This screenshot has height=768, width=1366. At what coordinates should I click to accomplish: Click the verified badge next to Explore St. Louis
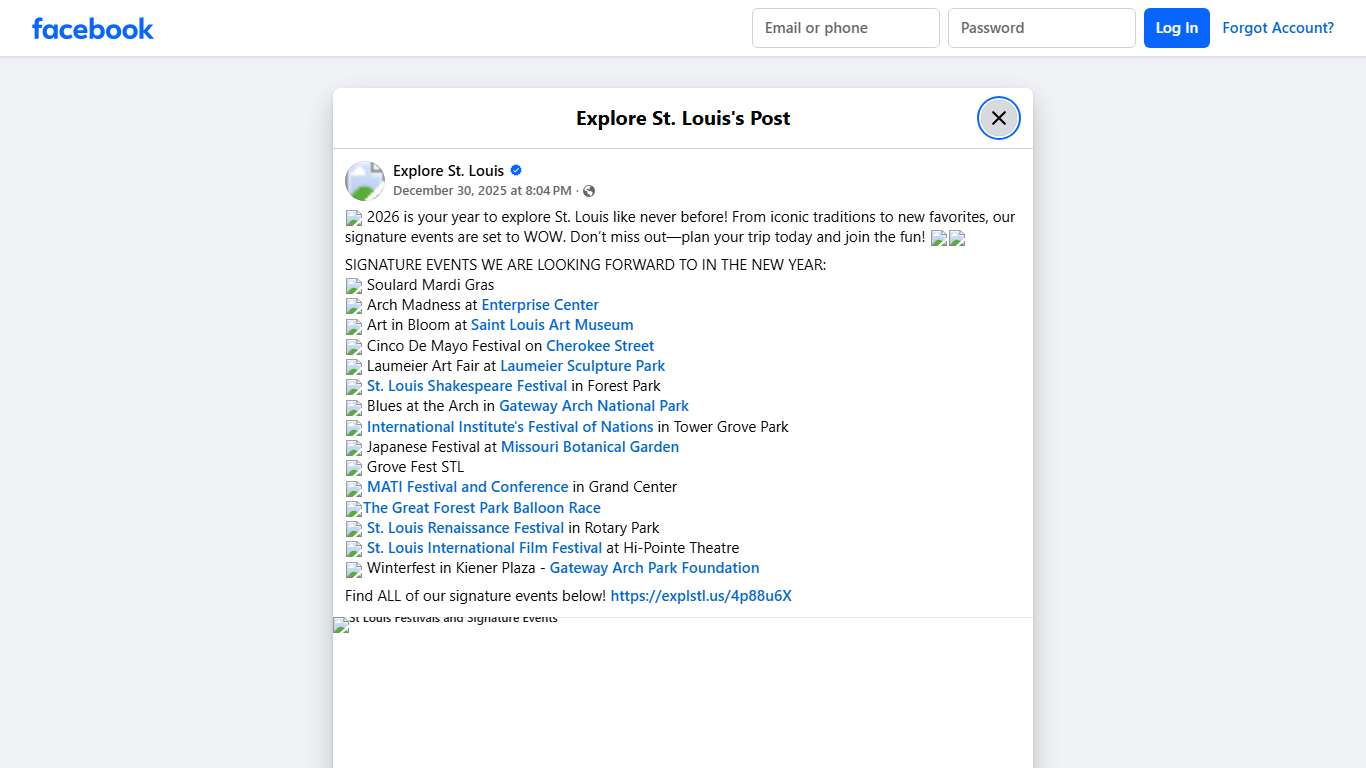point(516,170)
